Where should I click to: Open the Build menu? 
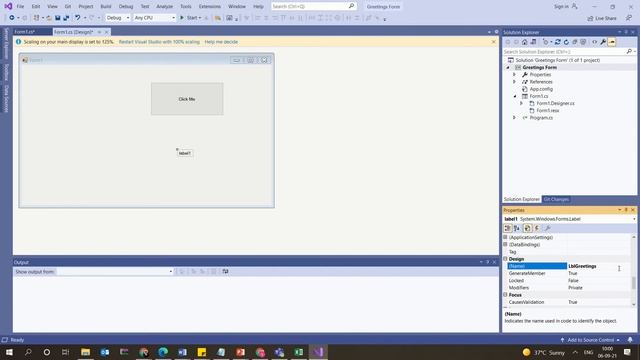pos(106,7)
